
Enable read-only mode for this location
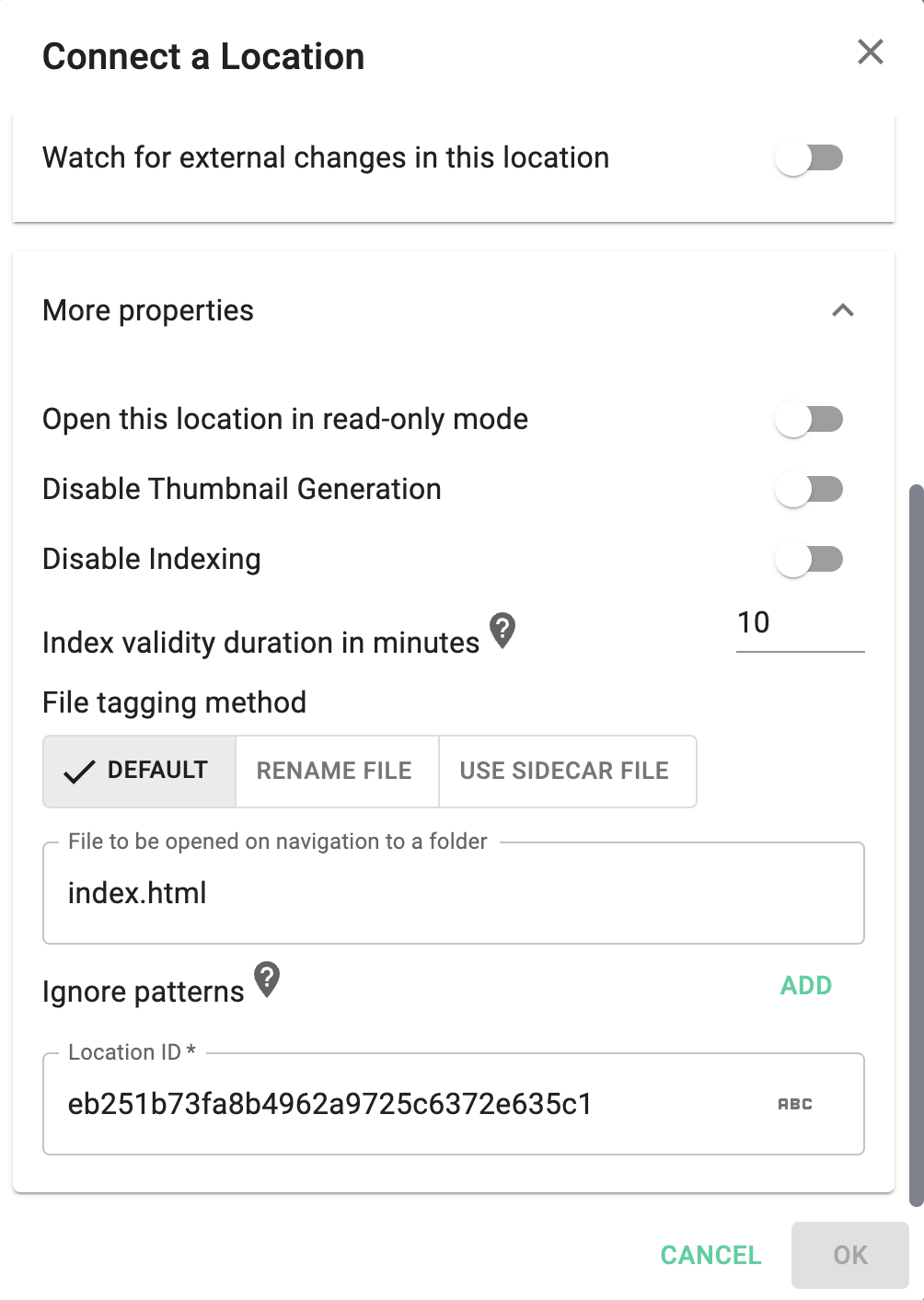(809, 420)
